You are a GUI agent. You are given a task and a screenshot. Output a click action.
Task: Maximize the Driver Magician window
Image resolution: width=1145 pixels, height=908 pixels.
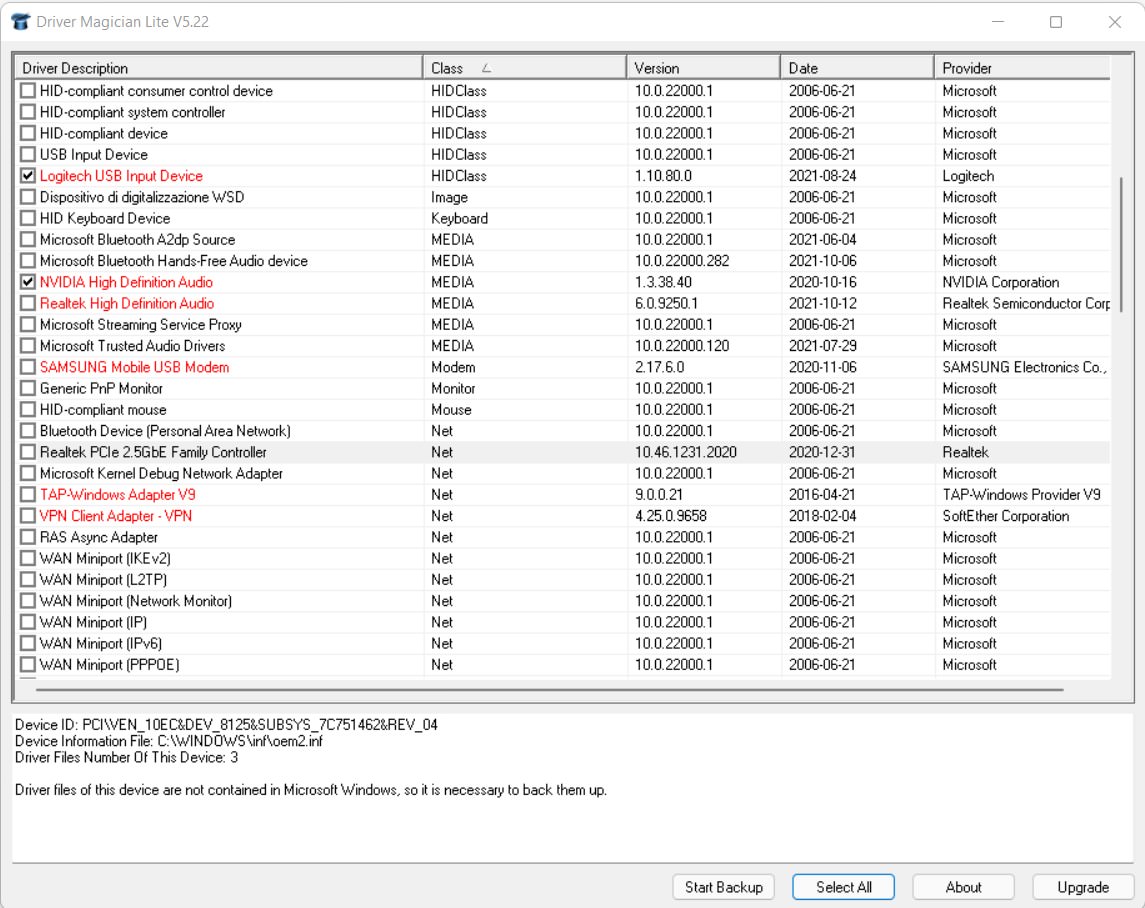tap(1056, 22)
